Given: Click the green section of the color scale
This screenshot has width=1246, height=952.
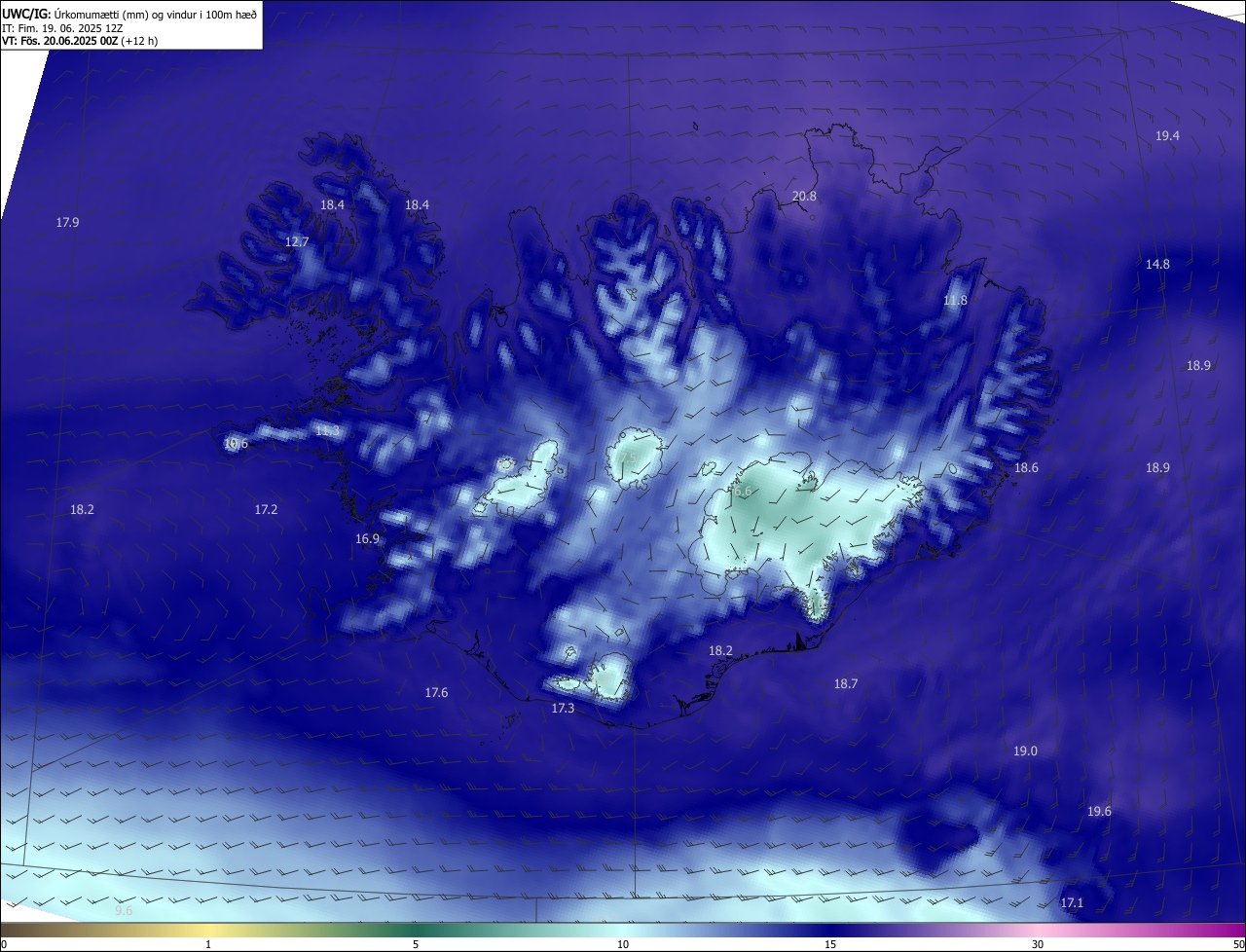Looking at the screenshot, I should [x=416, y=931].
